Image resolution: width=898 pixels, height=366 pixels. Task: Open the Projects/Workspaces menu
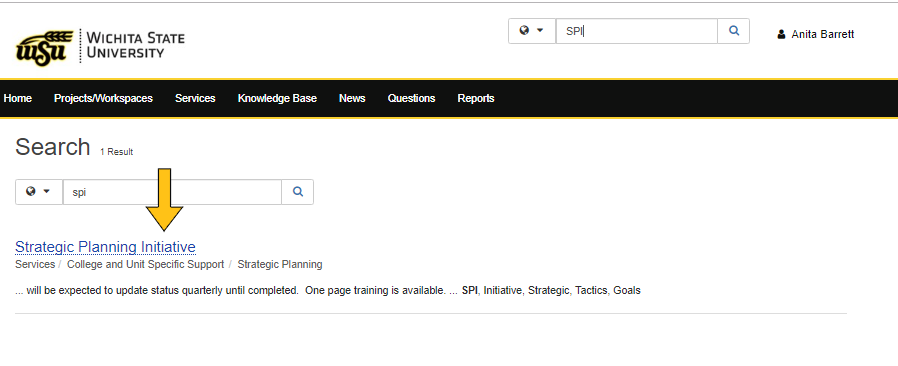(x=103, y=99)
